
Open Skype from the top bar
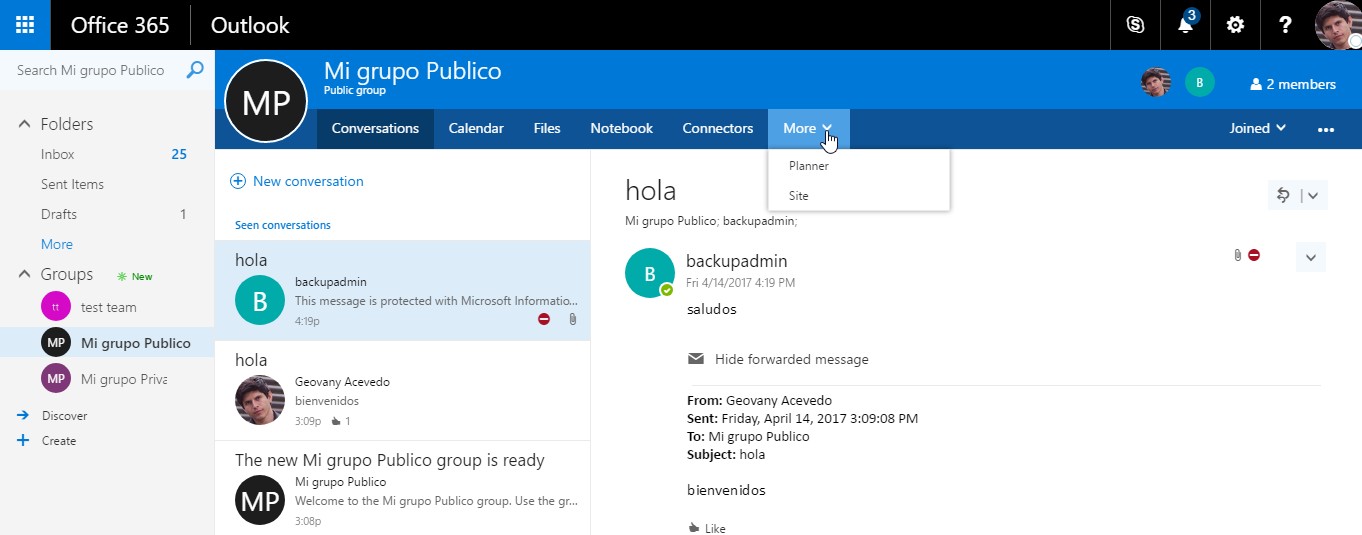point(1135,25)
